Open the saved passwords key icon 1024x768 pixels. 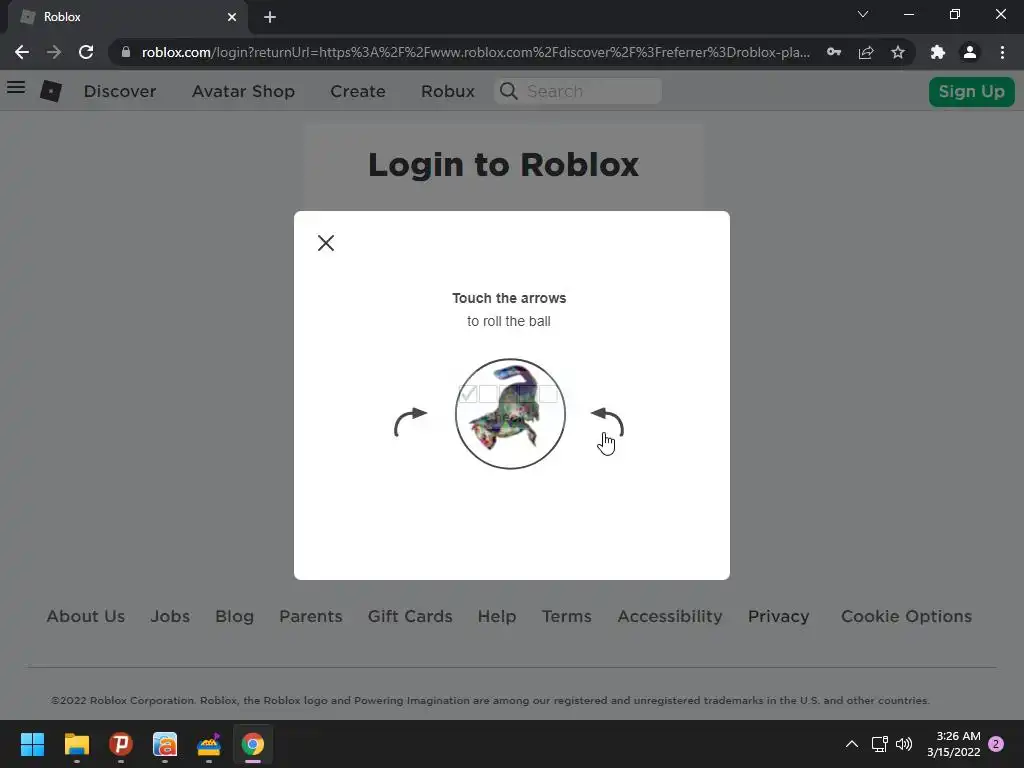click(x=834, y=52)
